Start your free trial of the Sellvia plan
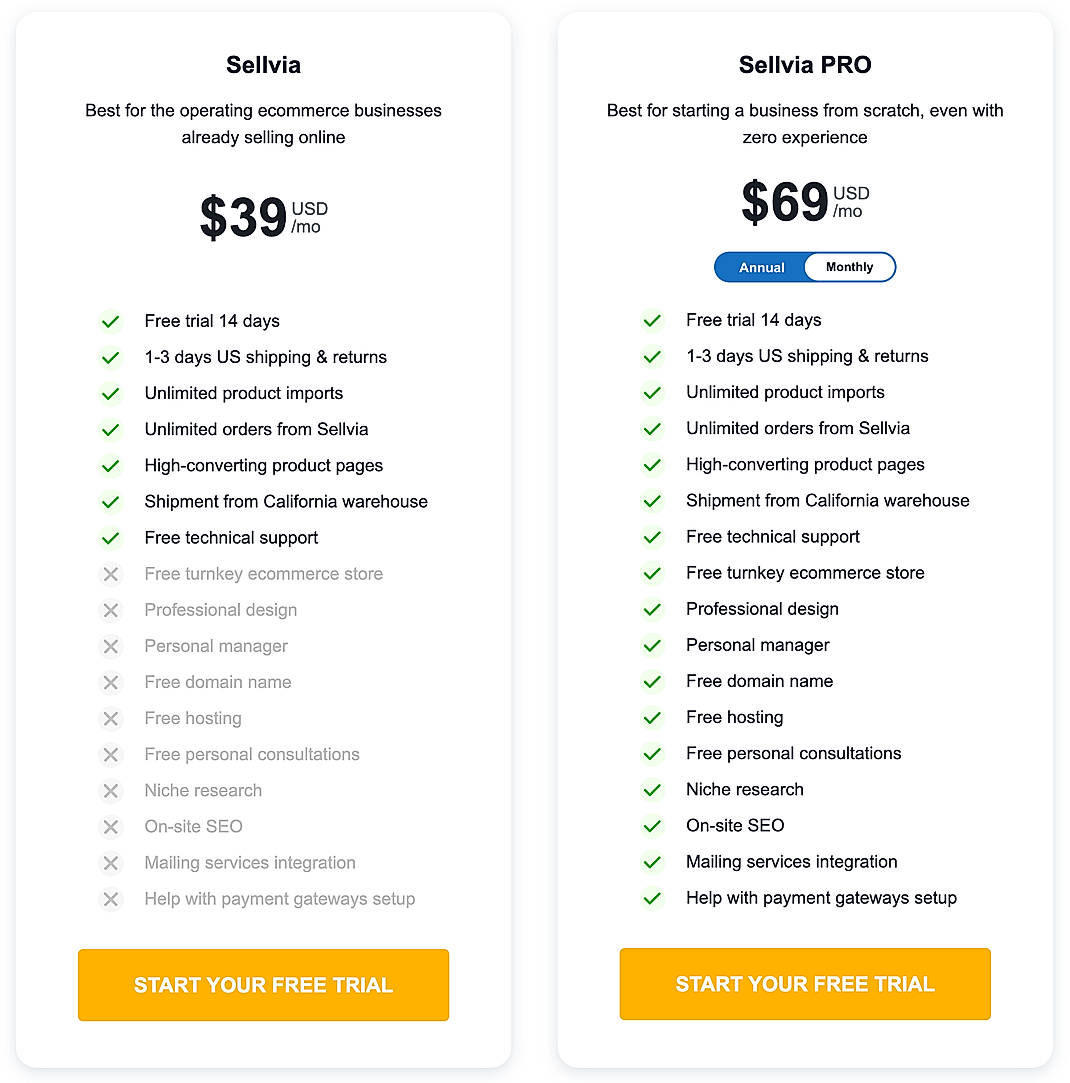1070x1083 pixels. [x=263, y=985]
